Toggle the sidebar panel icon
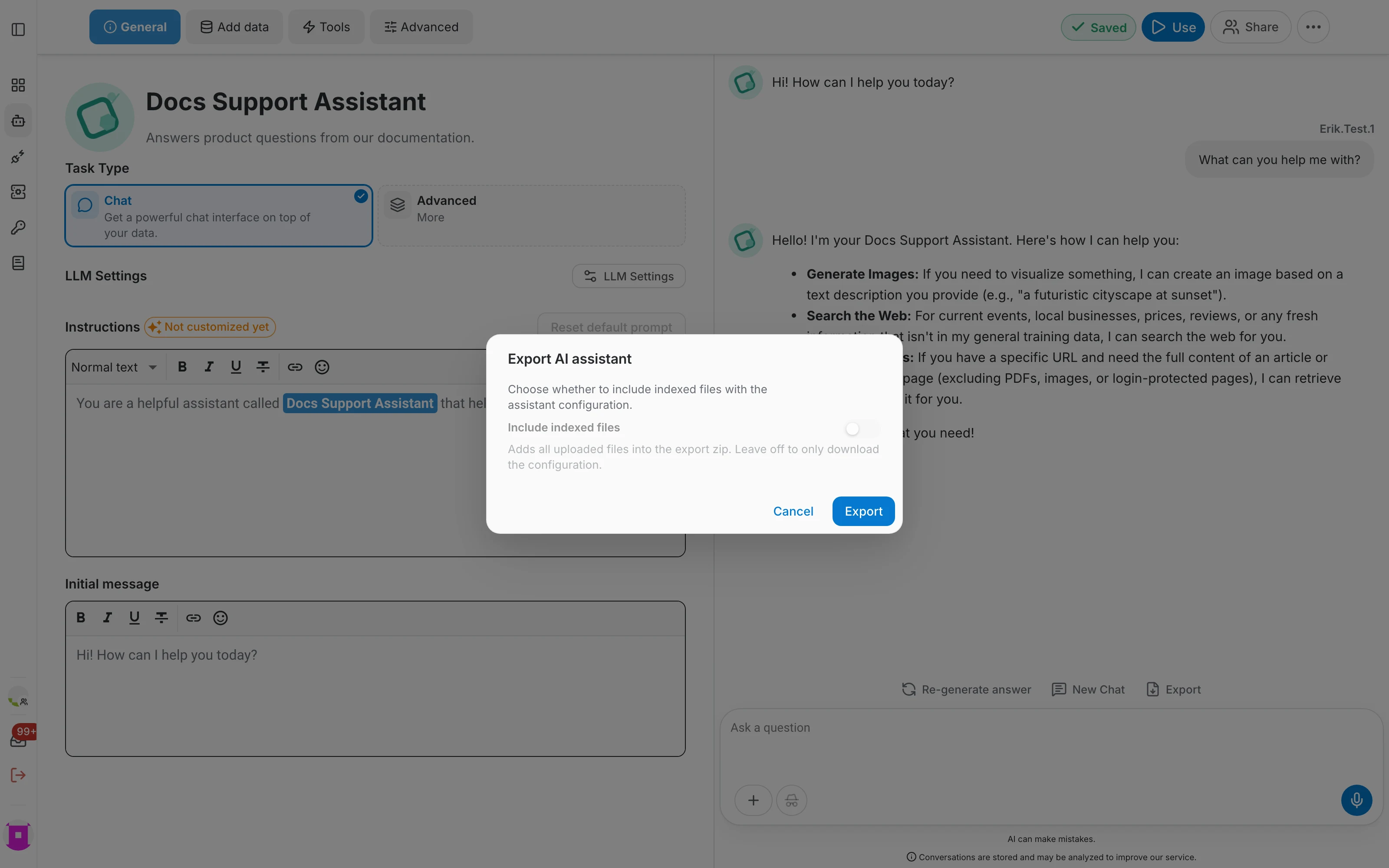 18,29
